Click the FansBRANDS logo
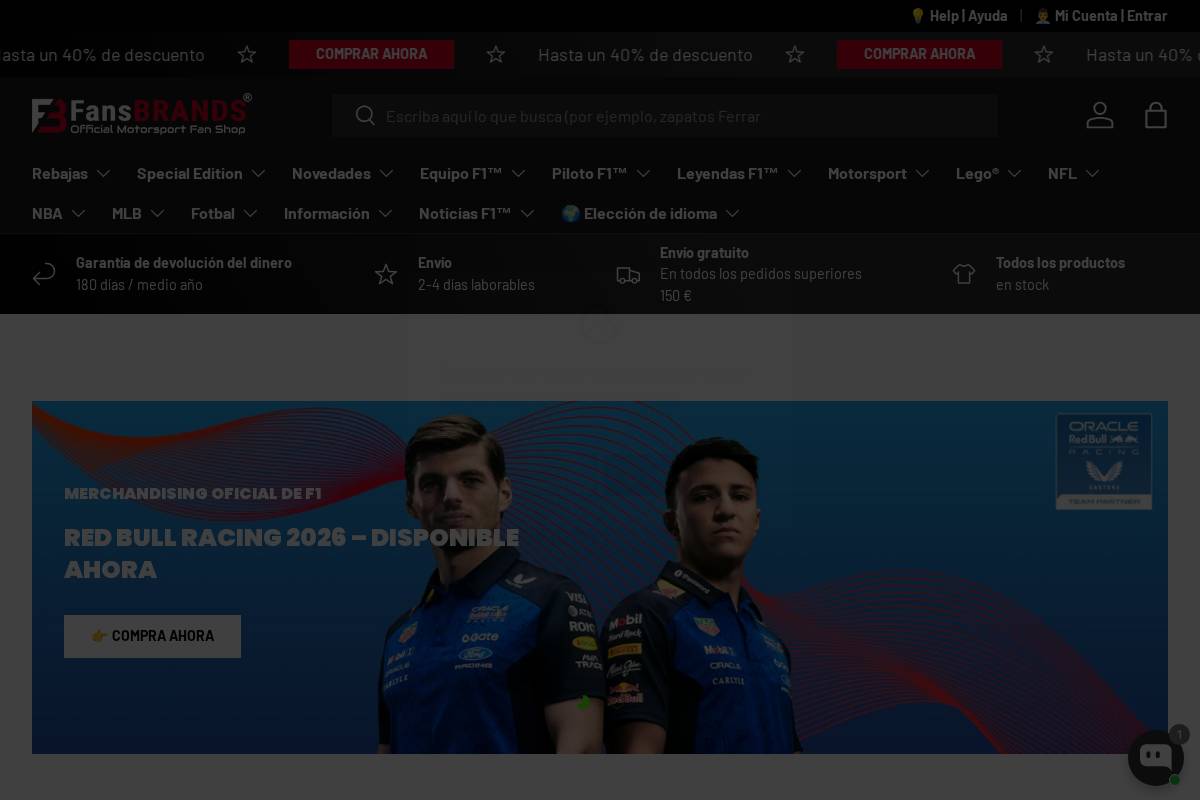The width and height of the screenshot is (1200, 800). point(142,115)
